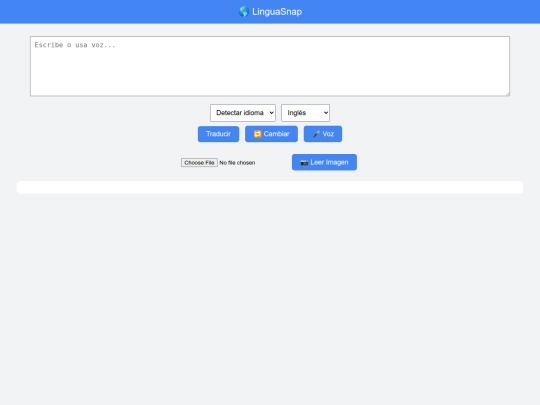Click the Traducir button
This screenshot has height=405, width=540.
218,134
